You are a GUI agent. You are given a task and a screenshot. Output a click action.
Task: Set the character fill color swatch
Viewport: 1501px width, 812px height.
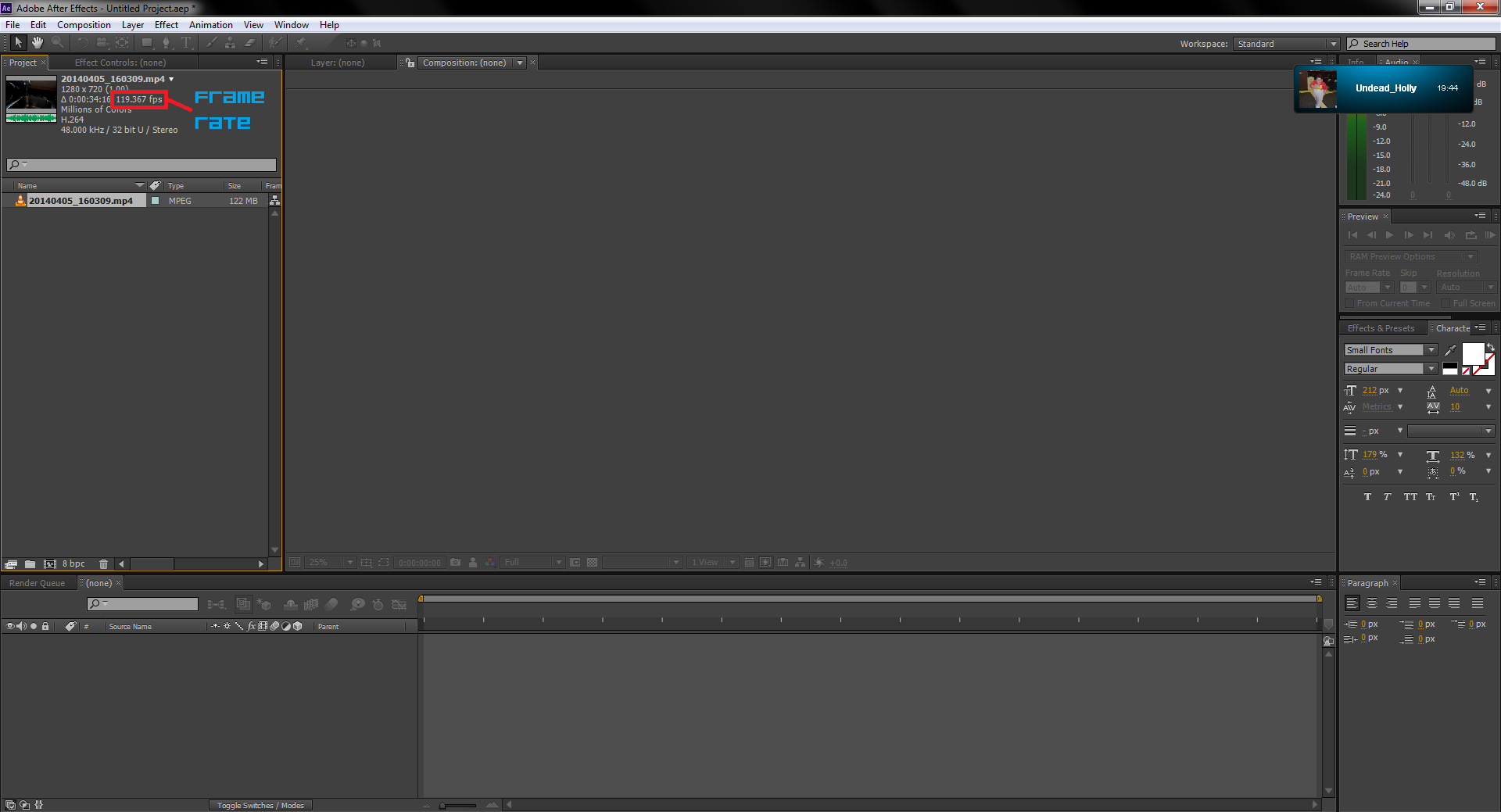pos(1474,353)
